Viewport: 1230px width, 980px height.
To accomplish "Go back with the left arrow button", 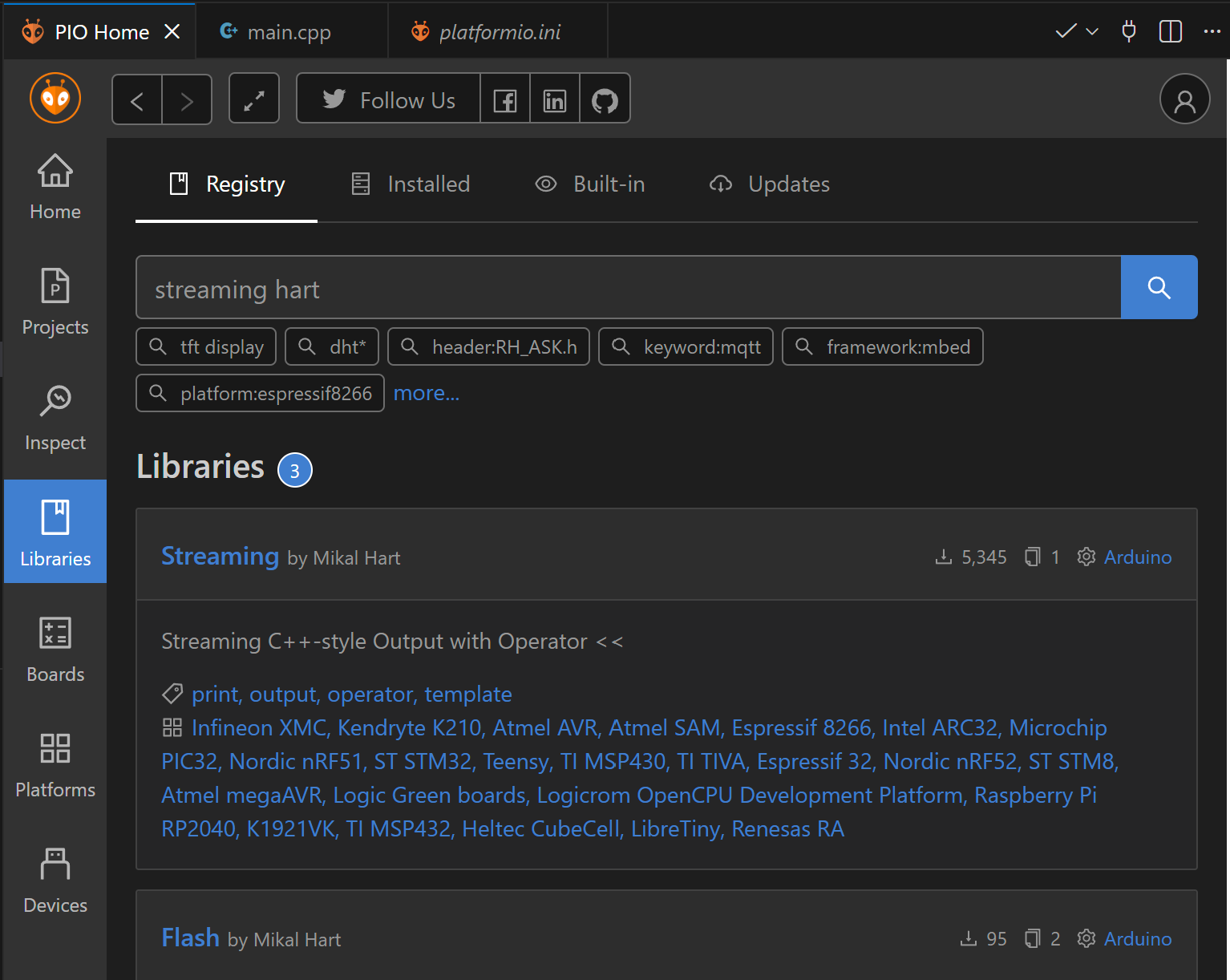I will (x=137, y=99).
